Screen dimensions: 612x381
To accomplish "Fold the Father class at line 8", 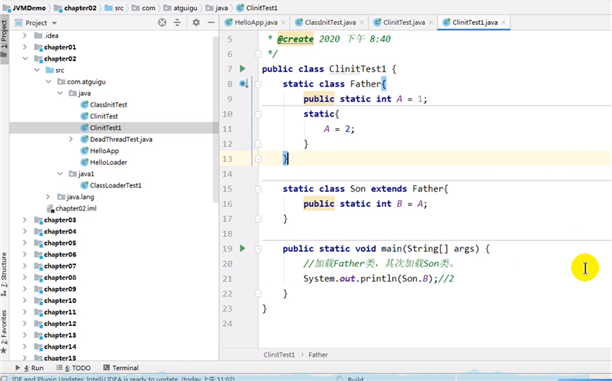I will (258, 84).
